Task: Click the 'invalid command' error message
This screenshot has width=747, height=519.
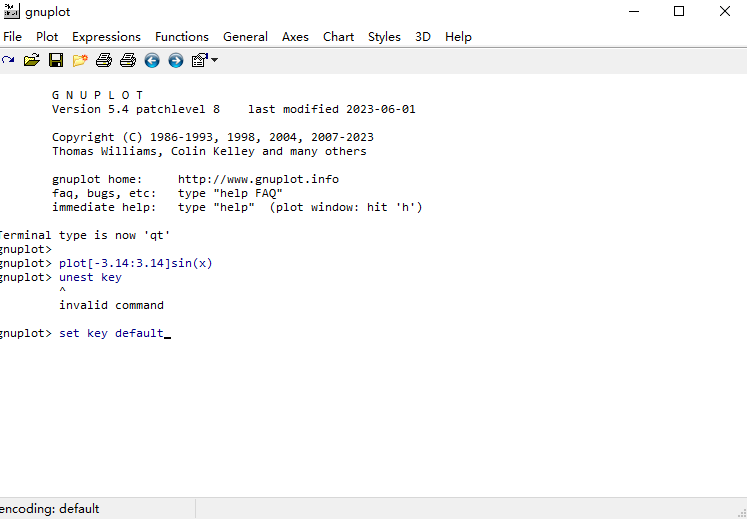Action: point(111,305)
